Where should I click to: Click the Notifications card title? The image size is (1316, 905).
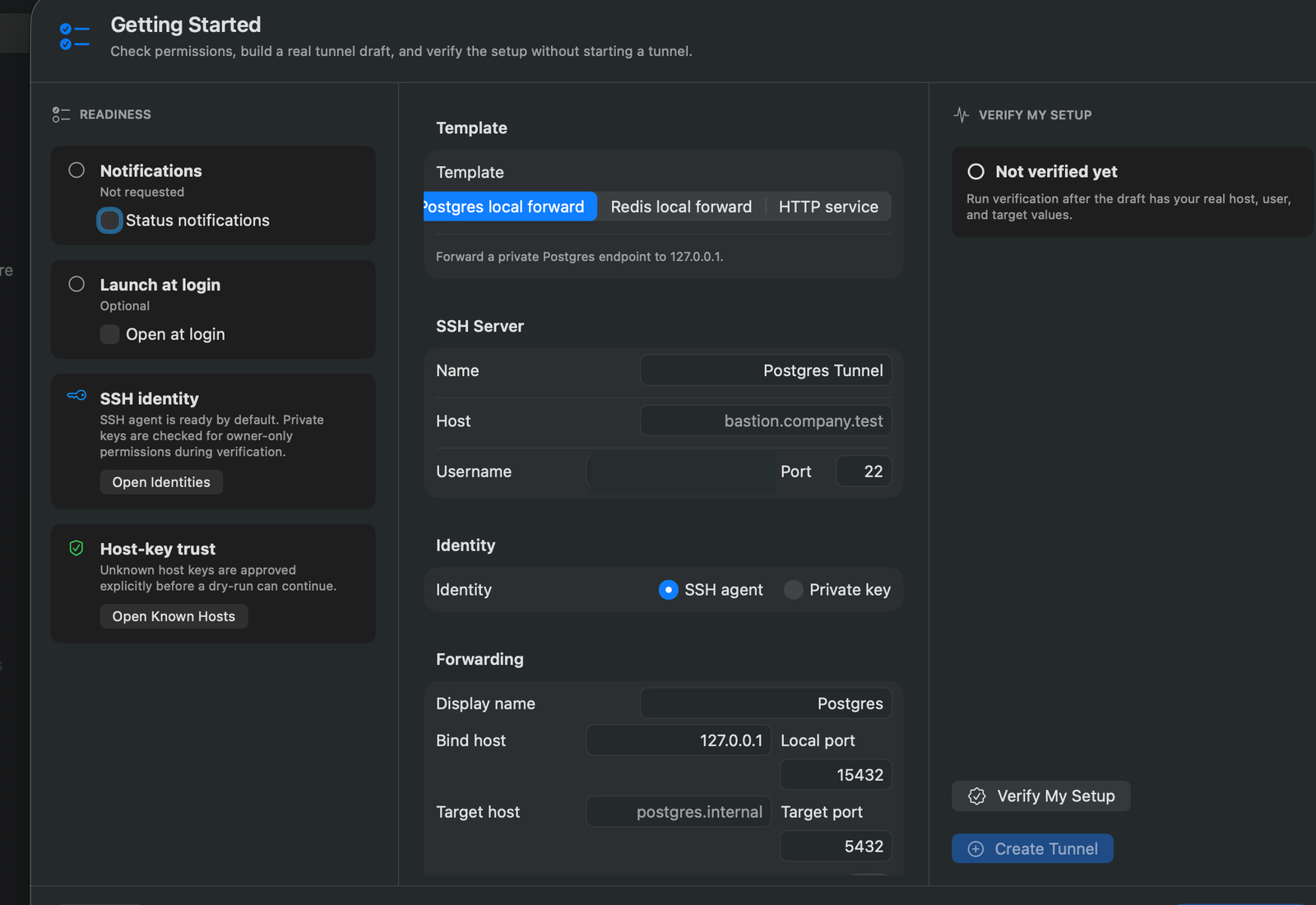coord(151,171)
